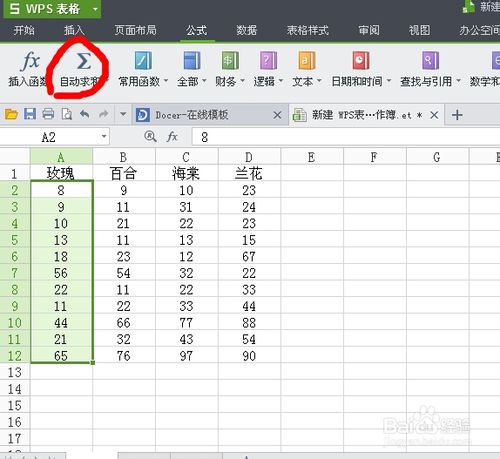This screenshot has width=500, height=459.
Task: Switch to the 页面布局 ribbon tab
Action: click(135, 31)
